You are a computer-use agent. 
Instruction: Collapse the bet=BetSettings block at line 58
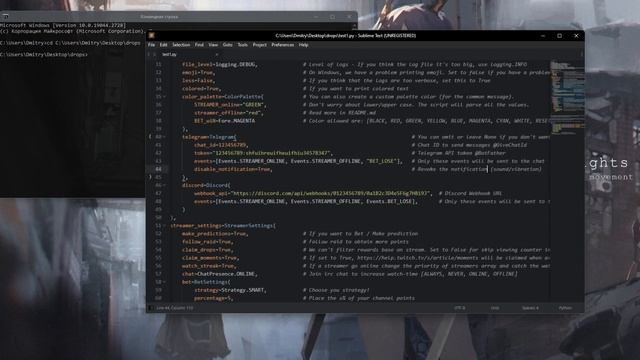coord(164,282)
